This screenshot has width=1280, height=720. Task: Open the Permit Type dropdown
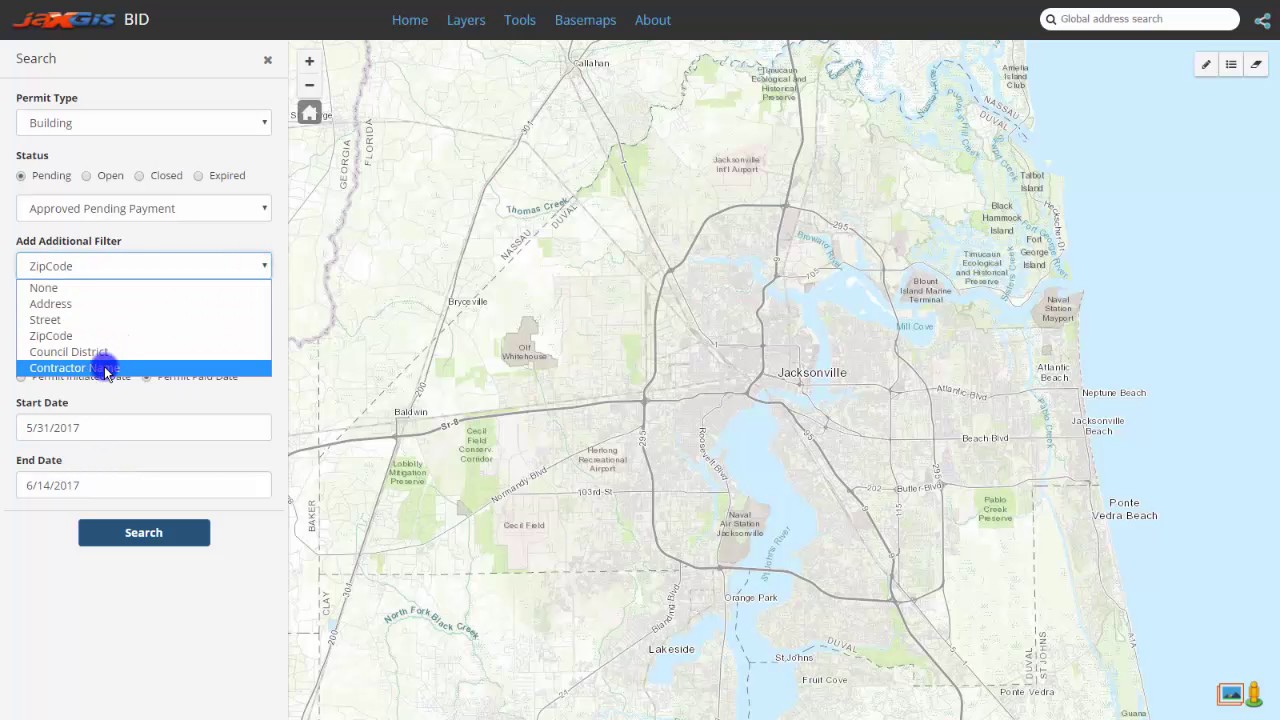pos(144,123)
